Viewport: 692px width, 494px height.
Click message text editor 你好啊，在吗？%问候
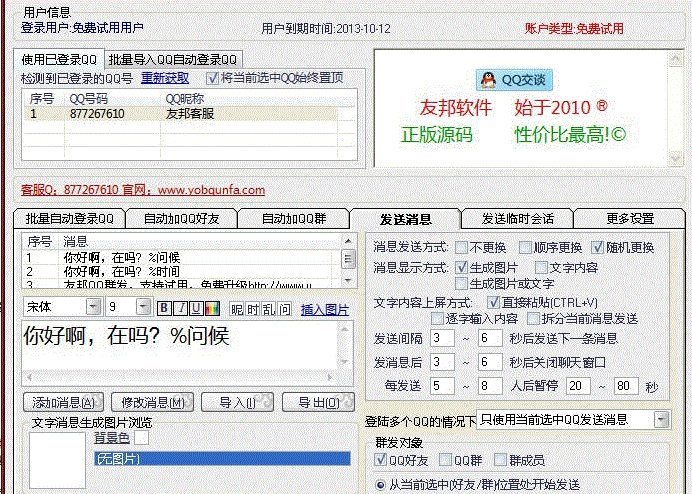tap(180, 345)
